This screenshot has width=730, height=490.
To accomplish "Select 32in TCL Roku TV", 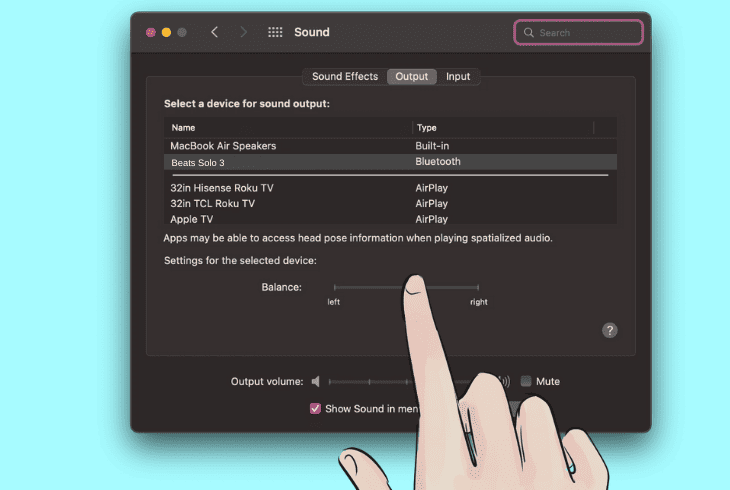I will click(x=390, y=204).
